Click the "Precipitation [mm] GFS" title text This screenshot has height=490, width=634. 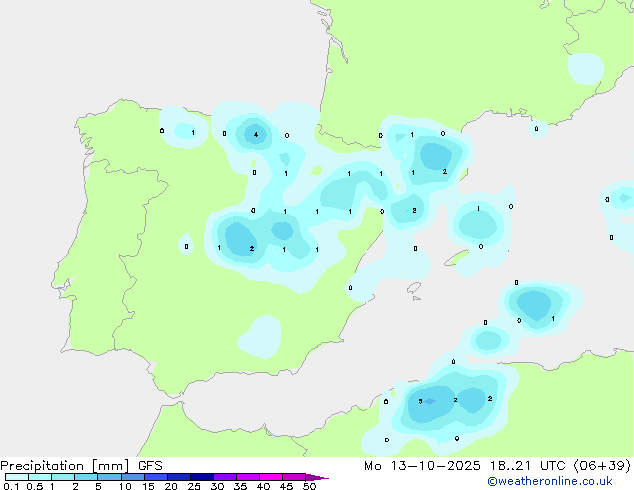pyautogui.click(x=81, y=466)
